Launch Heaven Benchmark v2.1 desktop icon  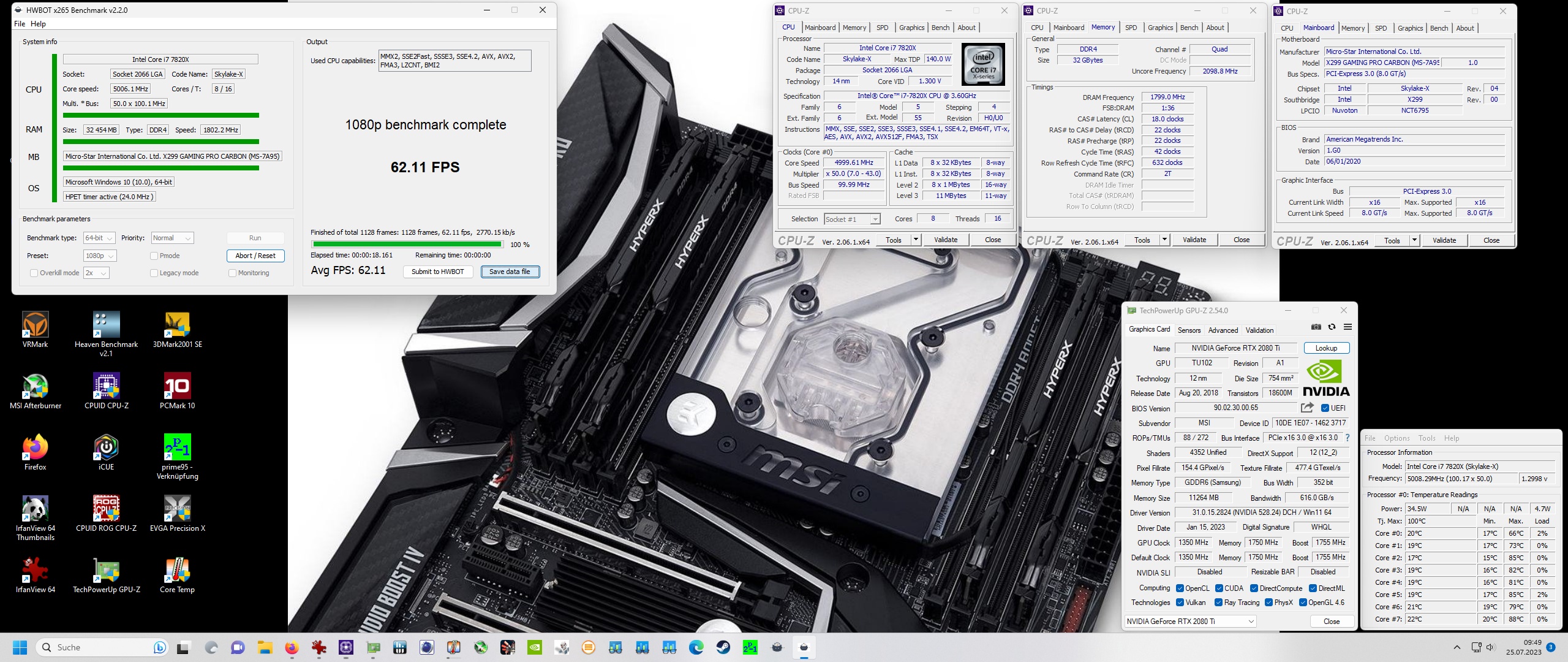pyautogui.click(x=106, y=334)
